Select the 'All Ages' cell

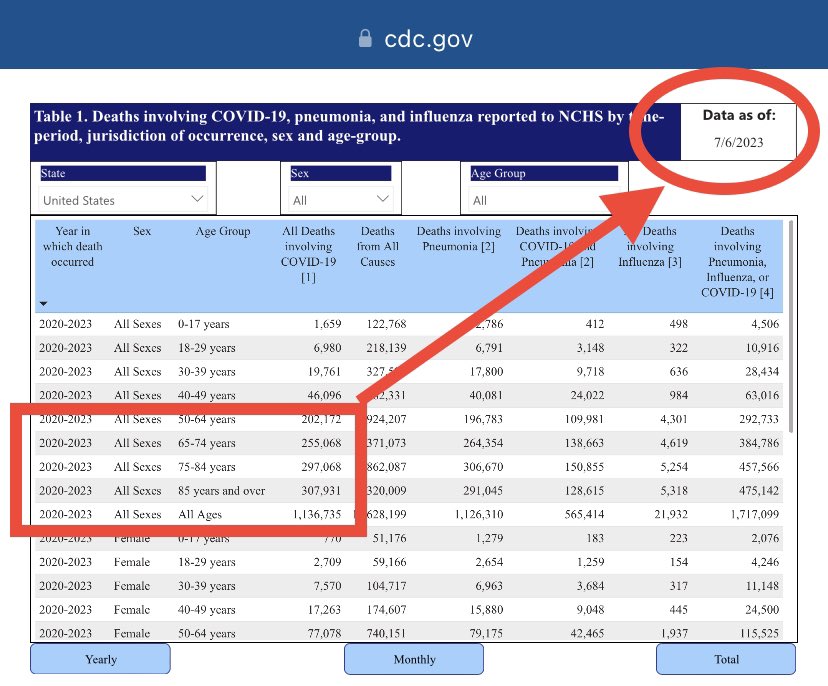[x=200, y=514]
